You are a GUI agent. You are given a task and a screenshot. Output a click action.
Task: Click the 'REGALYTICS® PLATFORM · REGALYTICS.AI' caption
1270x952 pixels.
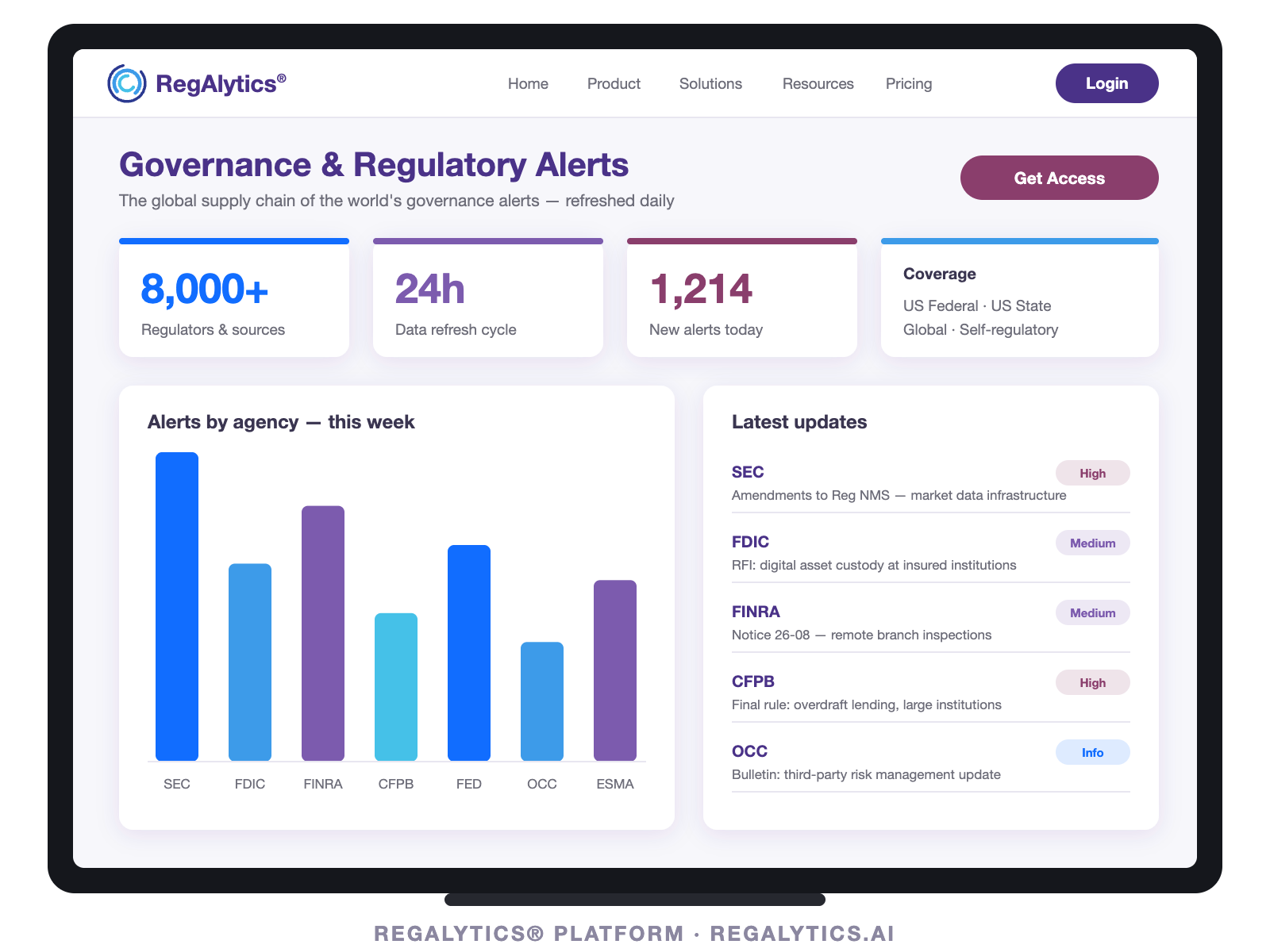coord(634,933)
